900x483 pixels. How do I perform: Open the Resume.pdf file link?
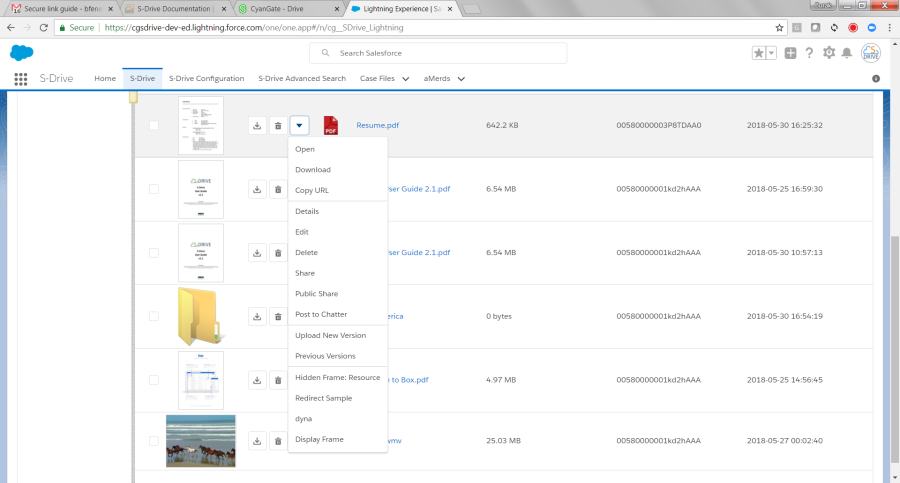pos(378,125)
